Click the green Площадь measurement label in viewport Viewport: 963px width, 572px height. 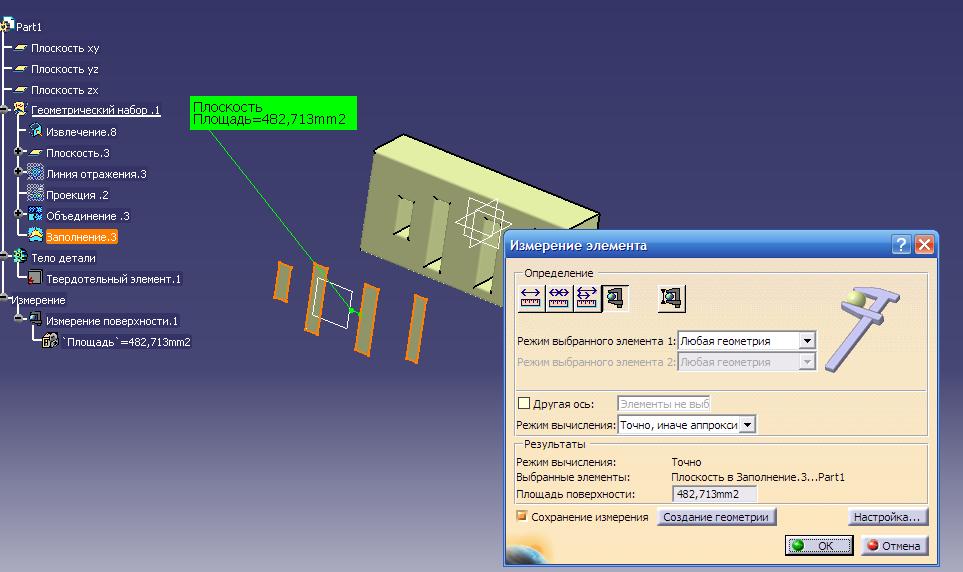(273, 113)
